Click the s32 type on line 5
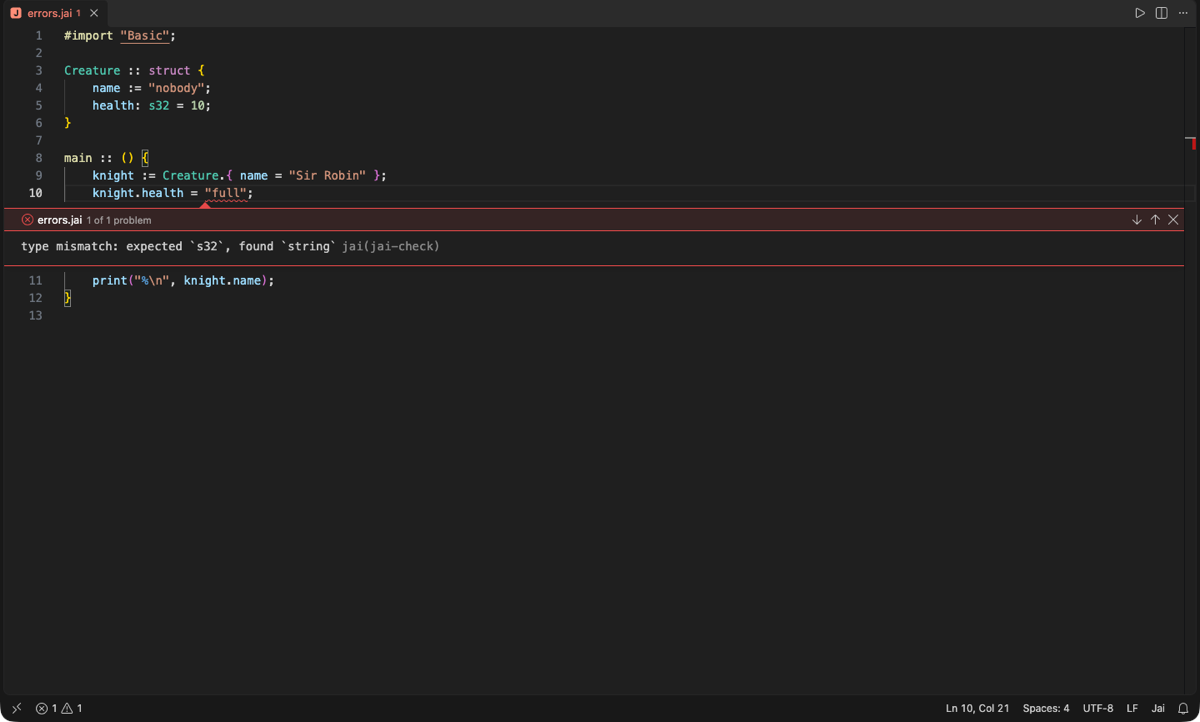This screenshot has width=1200, height=722. (159, 106)
